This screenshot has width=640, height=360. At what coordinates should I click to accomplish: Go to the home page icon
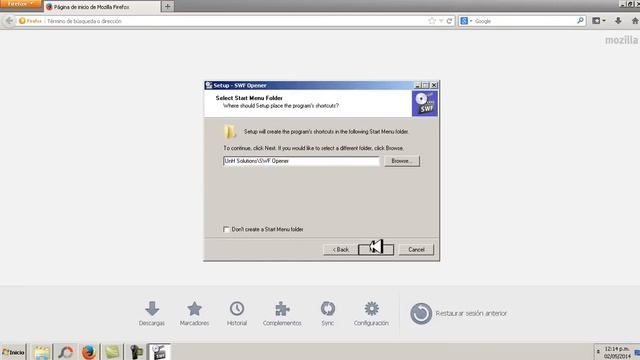635,20
